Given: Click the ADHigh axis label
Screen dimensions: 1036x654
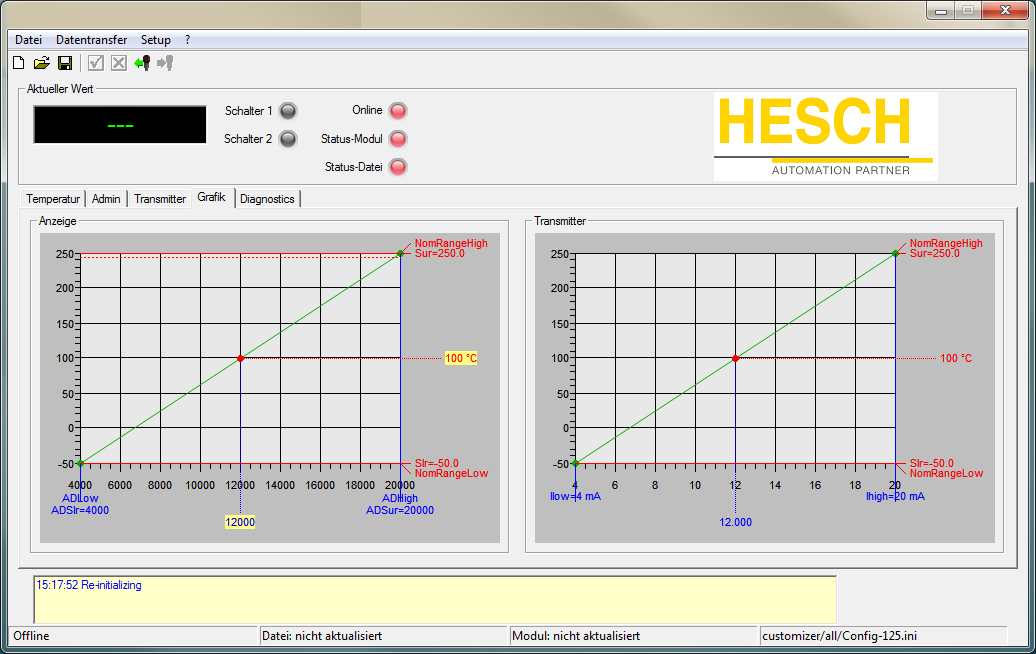Looking at the screenshot, I should (400, 498).
